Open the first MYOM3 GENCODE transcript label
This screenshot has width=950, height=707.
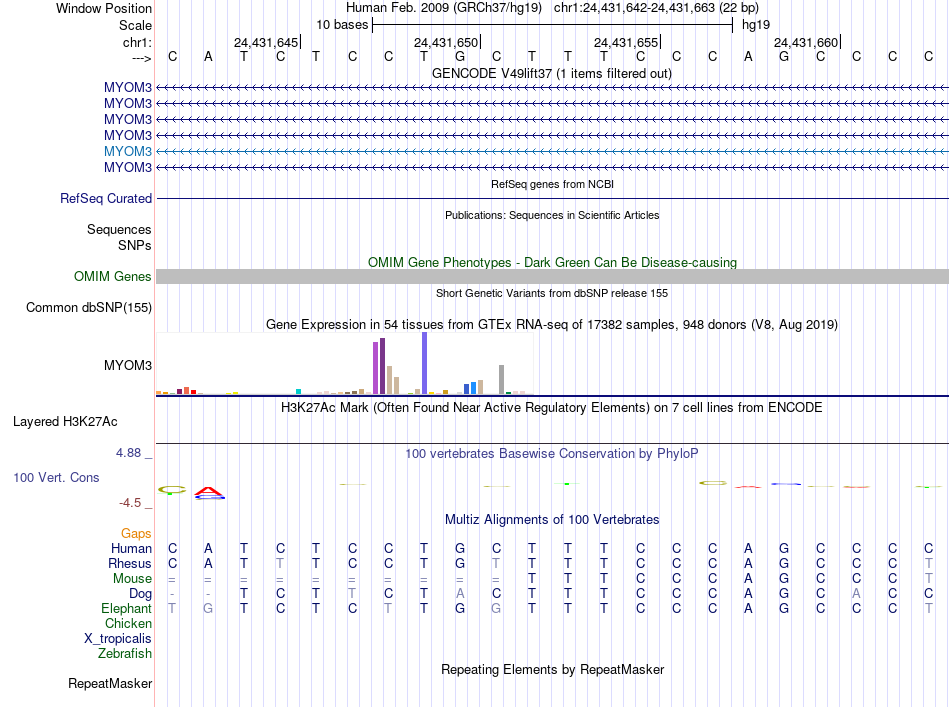coord(127,87)
